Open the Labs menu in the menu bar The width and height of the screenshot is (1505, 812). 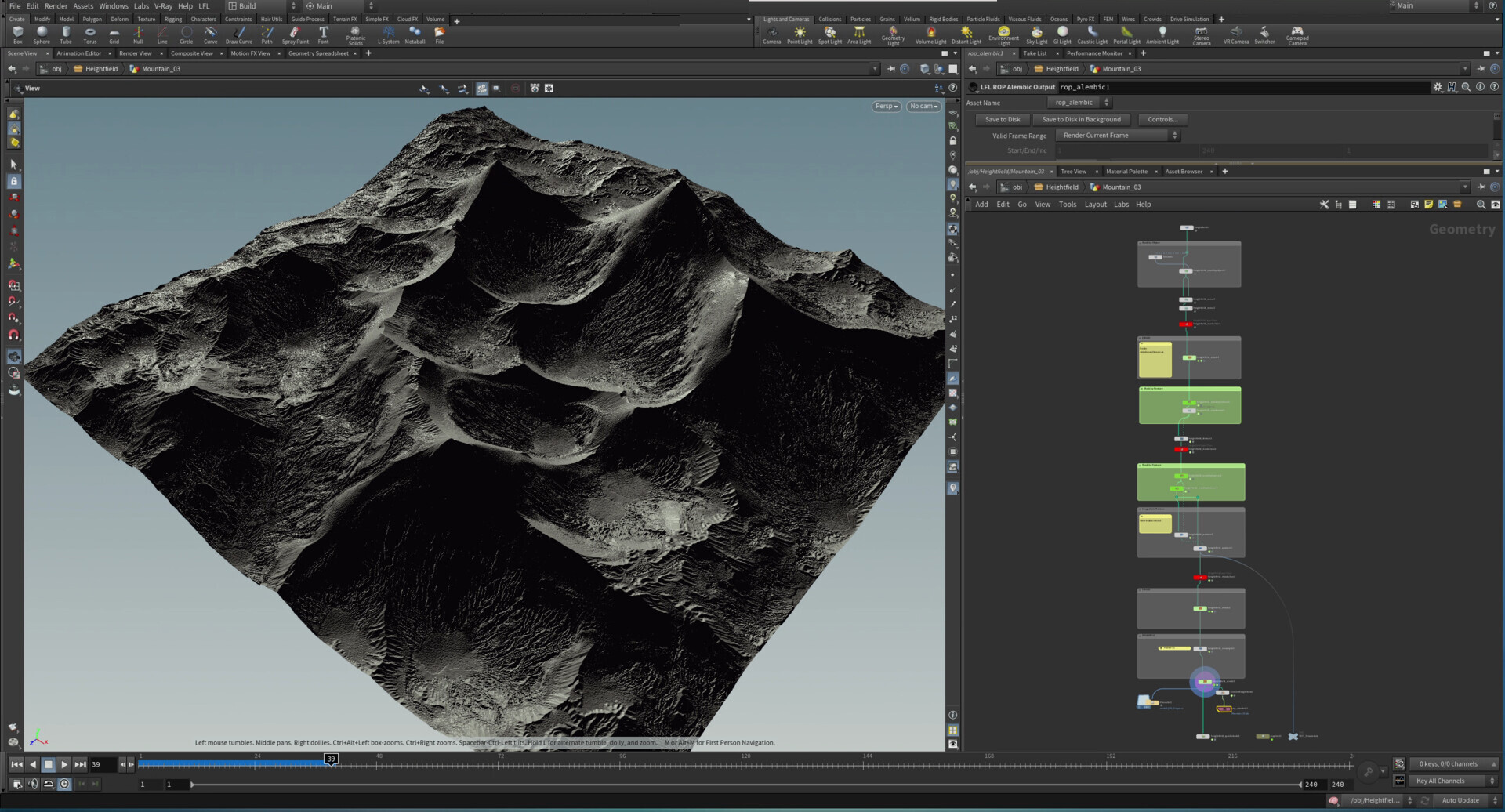pos(141,5)
